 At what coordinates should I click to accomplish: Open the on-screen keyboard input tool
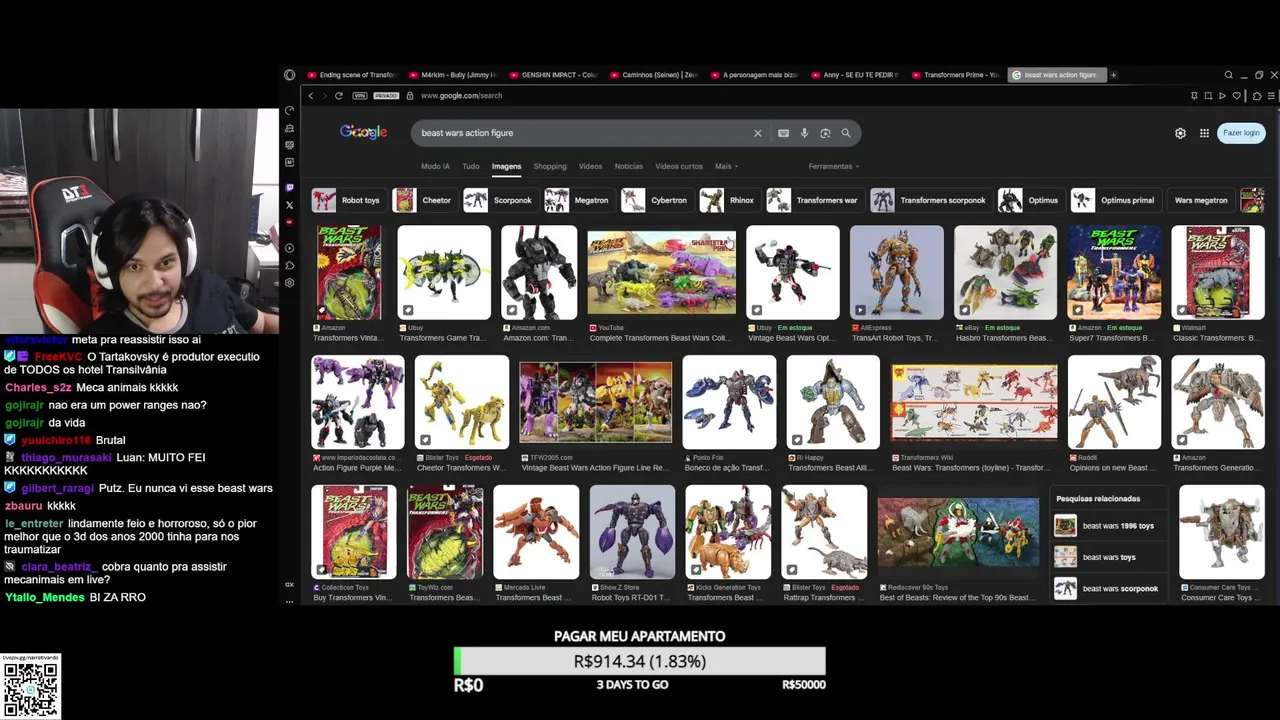coord(783,133)
